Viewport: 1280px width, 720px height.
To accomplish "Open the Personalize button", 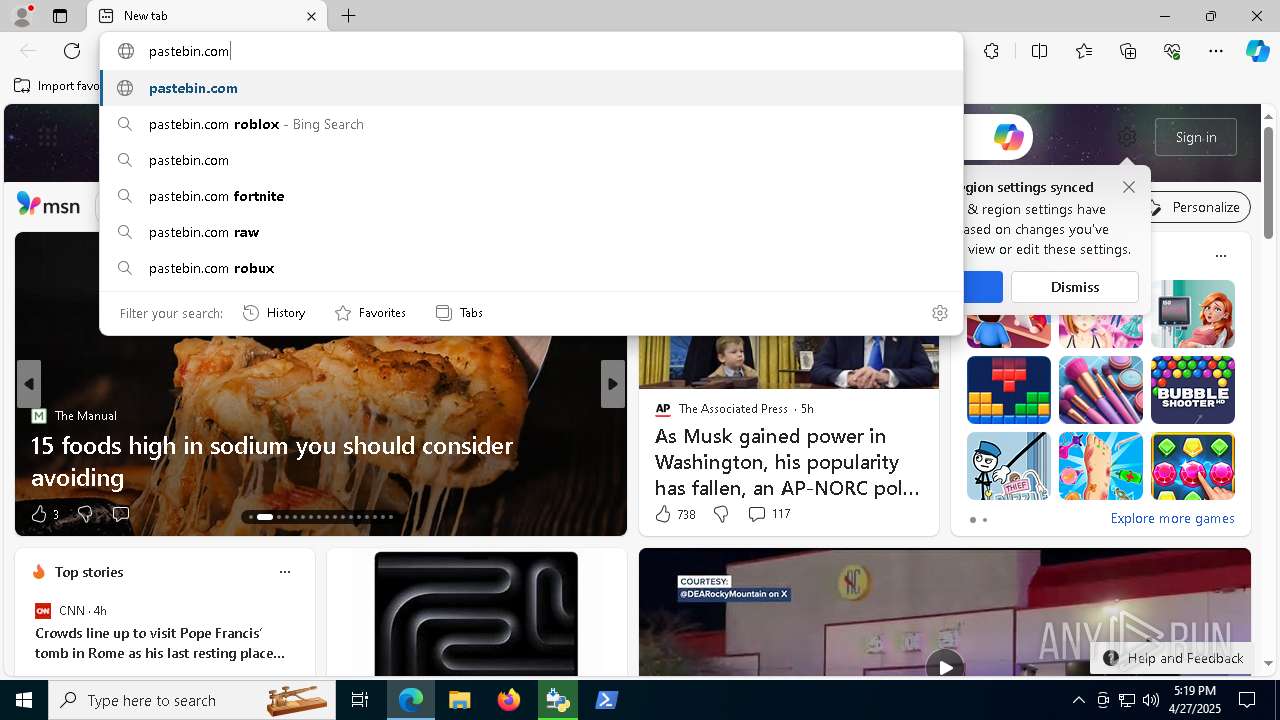I will coord(1195,207).
